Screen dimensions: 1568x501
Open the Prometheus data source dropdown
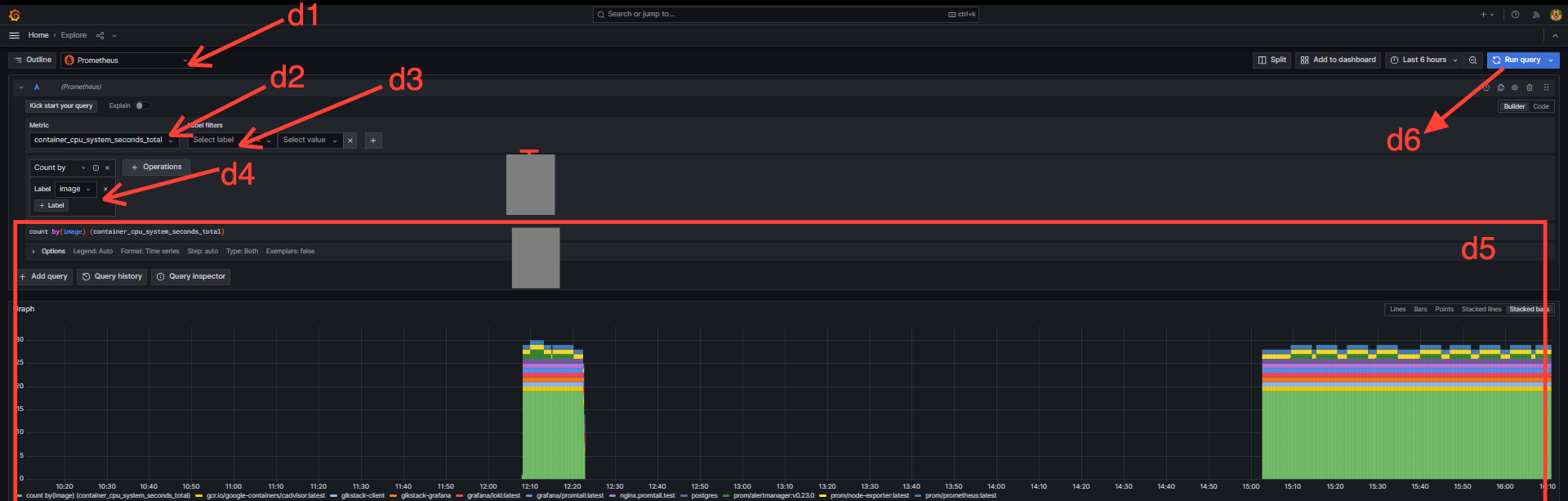126,60
